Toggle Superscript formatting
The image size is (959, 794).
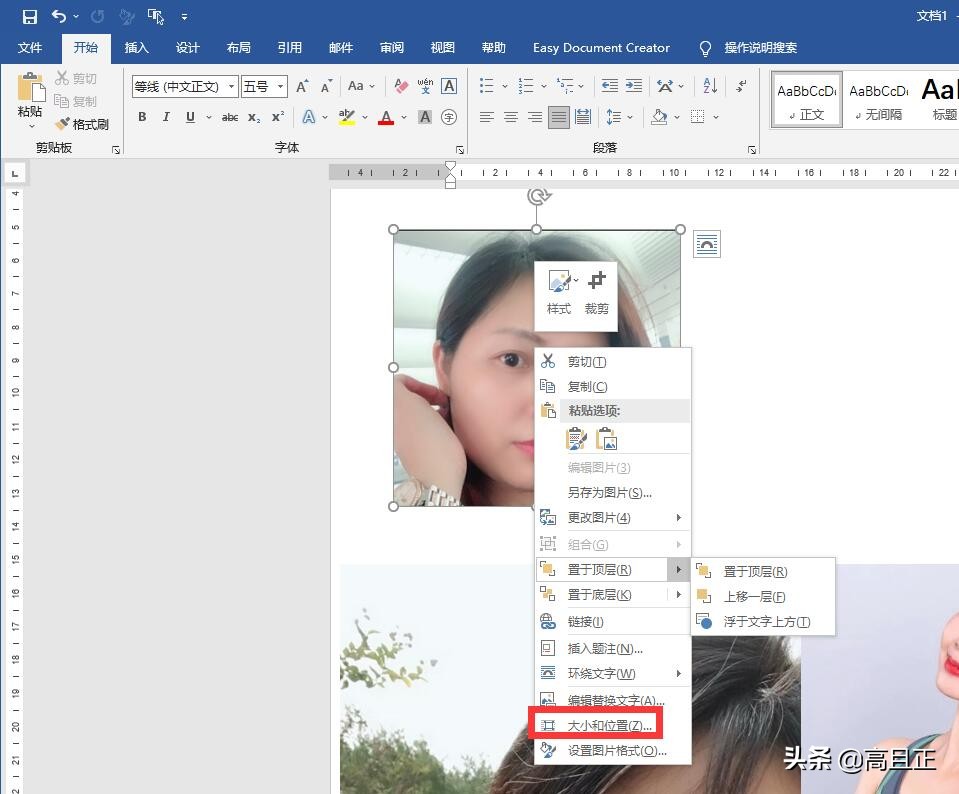click(278, 116)
